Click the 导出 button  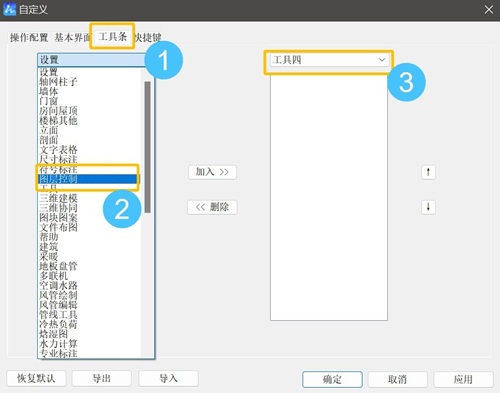(x=101, y=379)
